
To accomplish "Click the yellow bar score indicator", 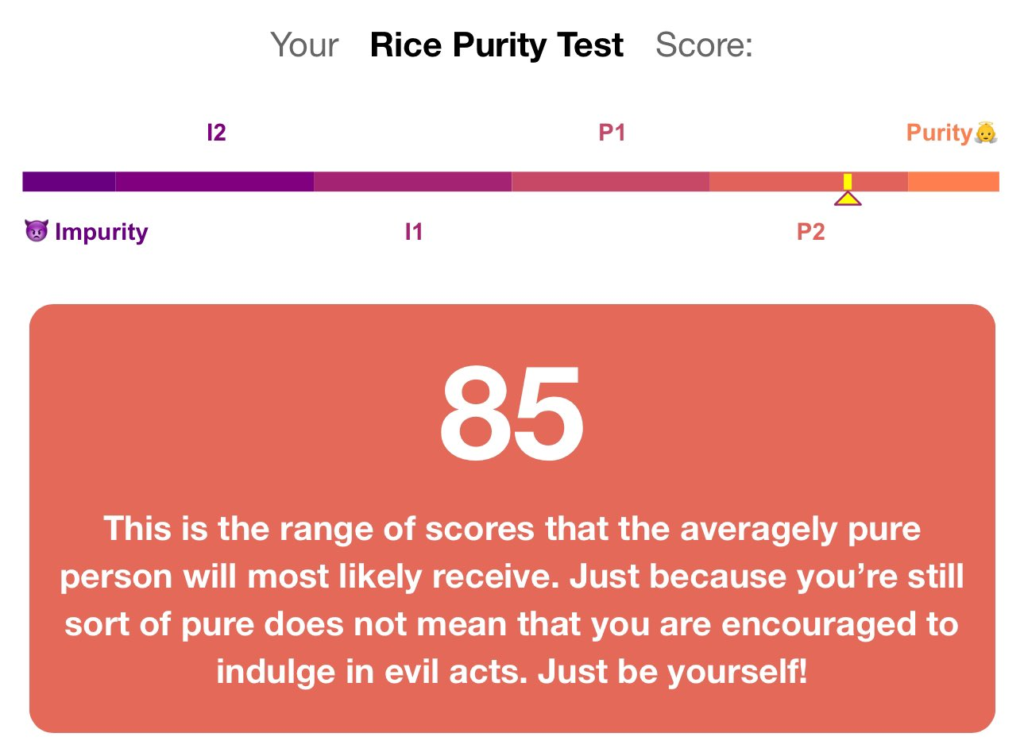I will pos(848,181).
